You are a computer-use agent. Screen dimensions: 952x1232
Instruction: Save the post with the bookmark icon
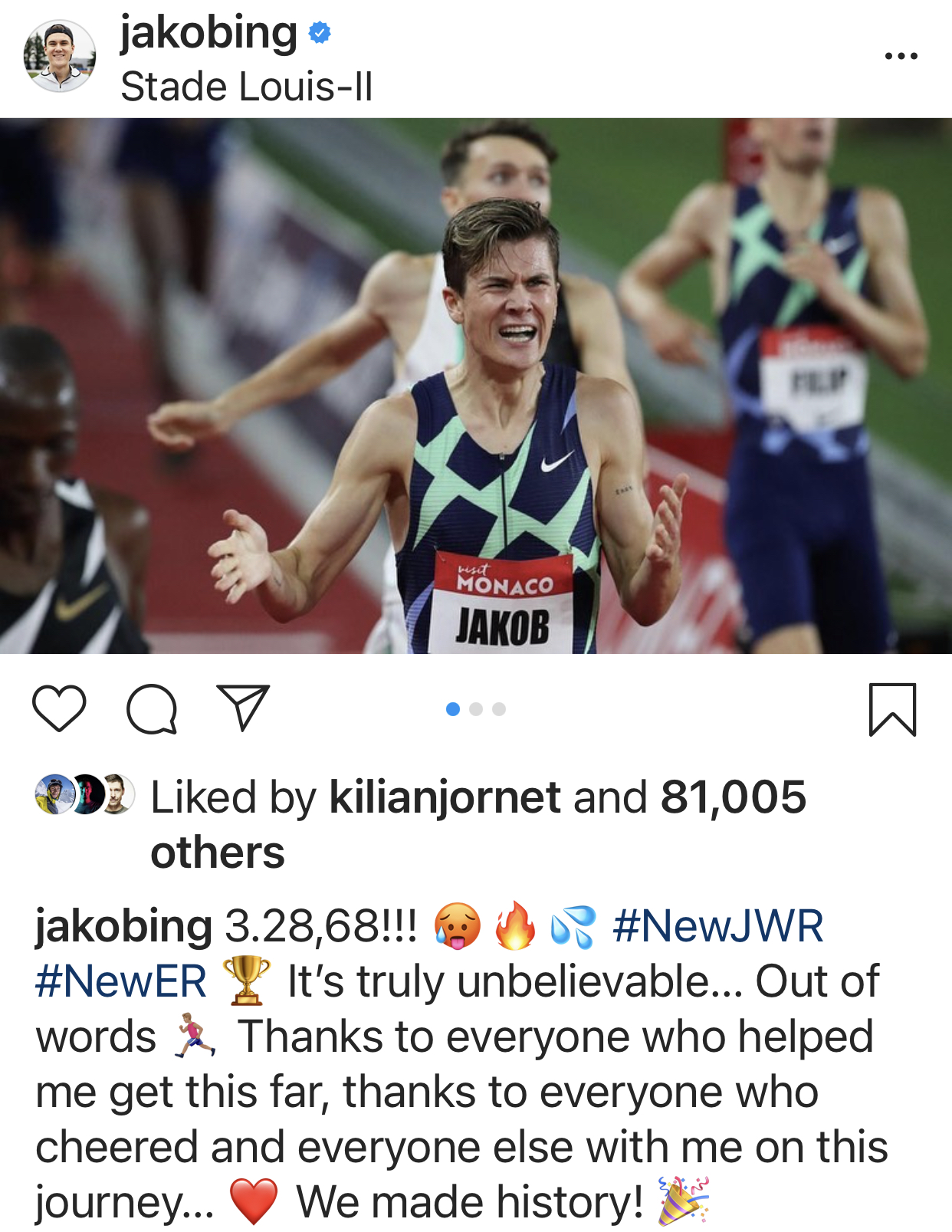892,709
